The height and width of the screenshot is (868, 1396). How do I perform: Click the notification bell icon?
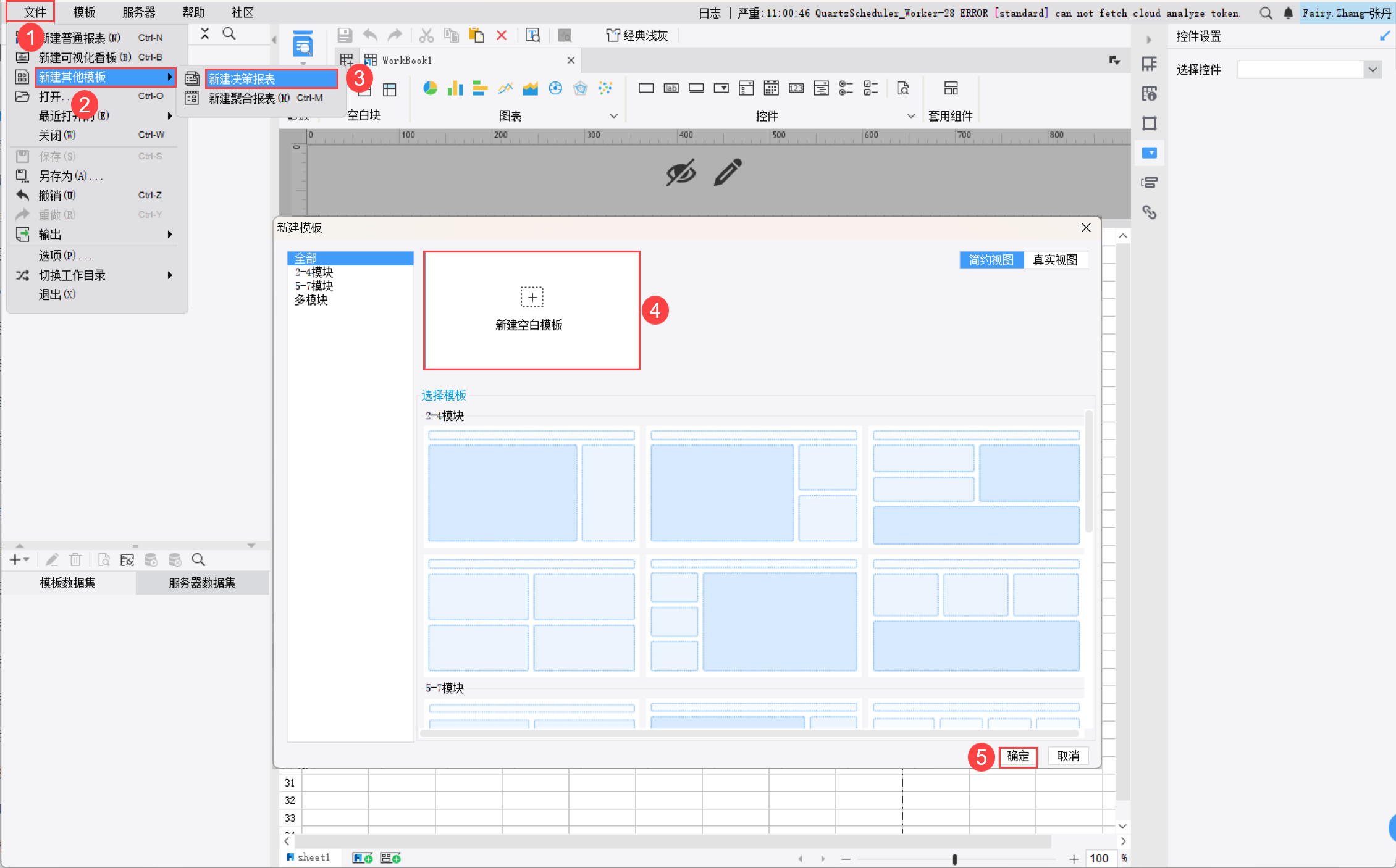point(1289,13)
